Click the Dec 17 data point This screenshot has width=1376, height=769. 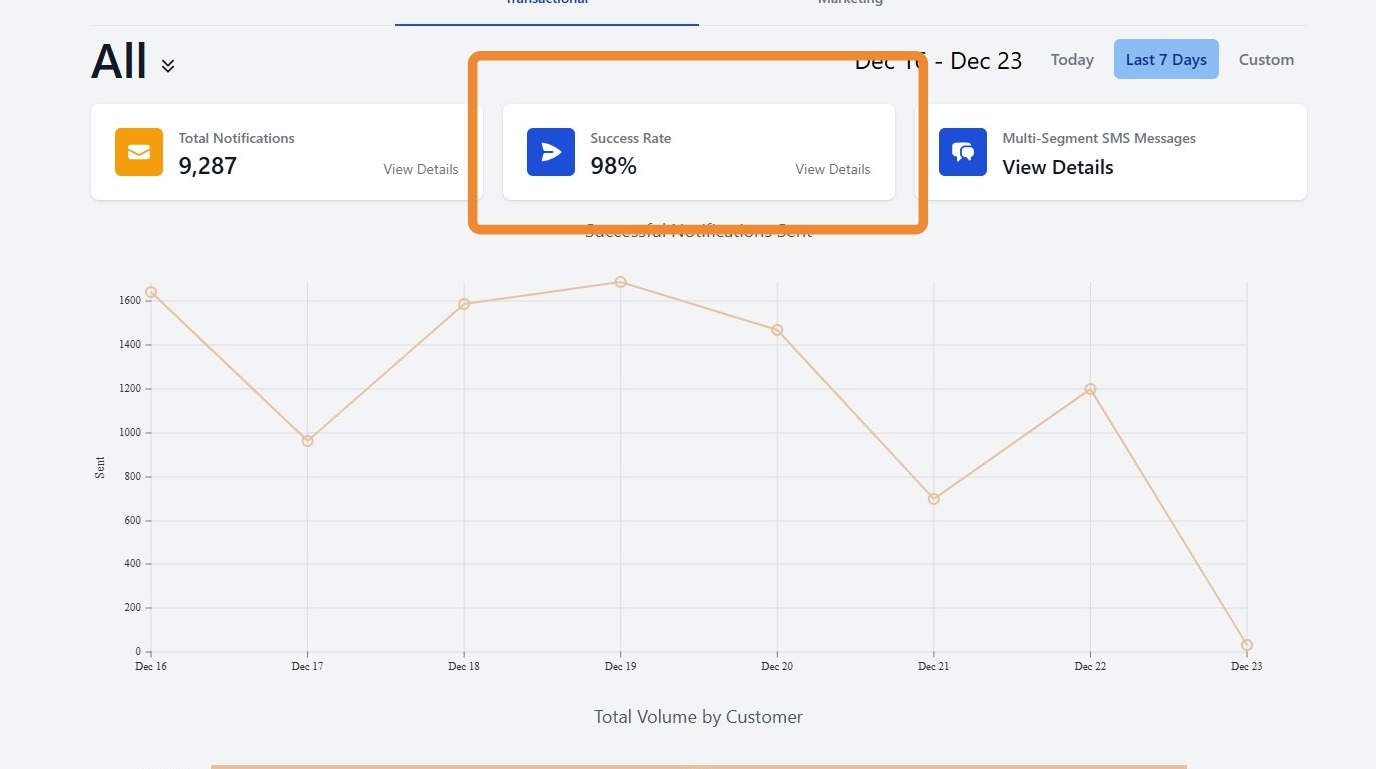pyautogui.click(x=308, y=441)
